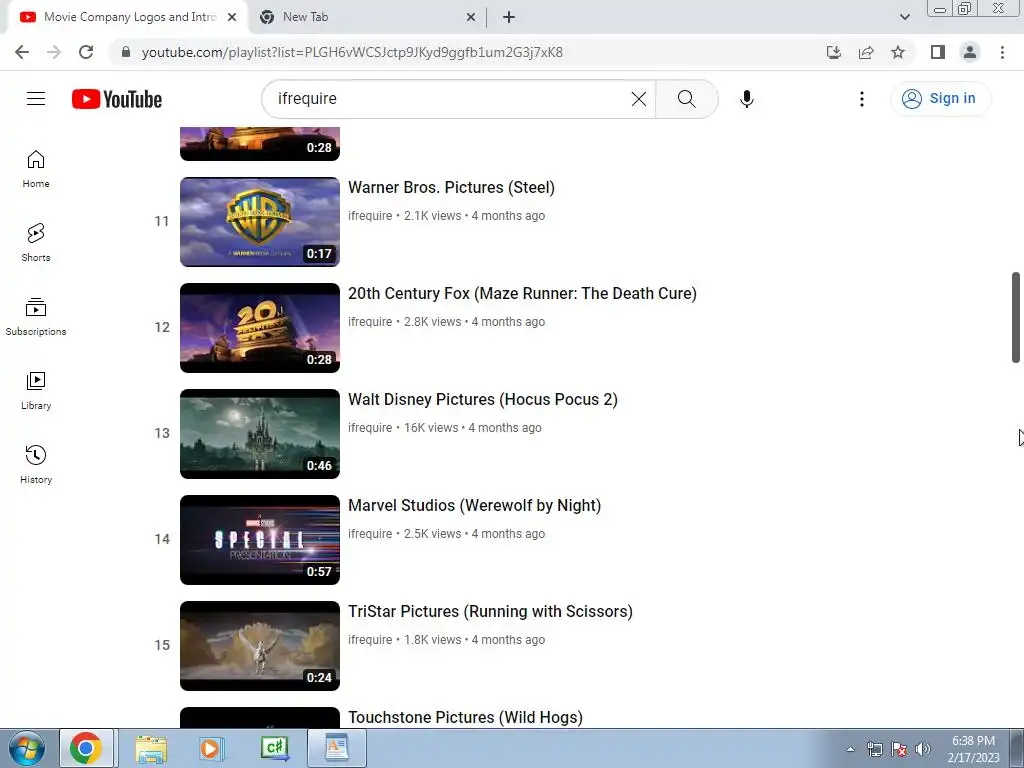The image size is (1024, 768).
Task: Open ifrequire channel under Maze Runner video
Action: (x=370, y=322)
